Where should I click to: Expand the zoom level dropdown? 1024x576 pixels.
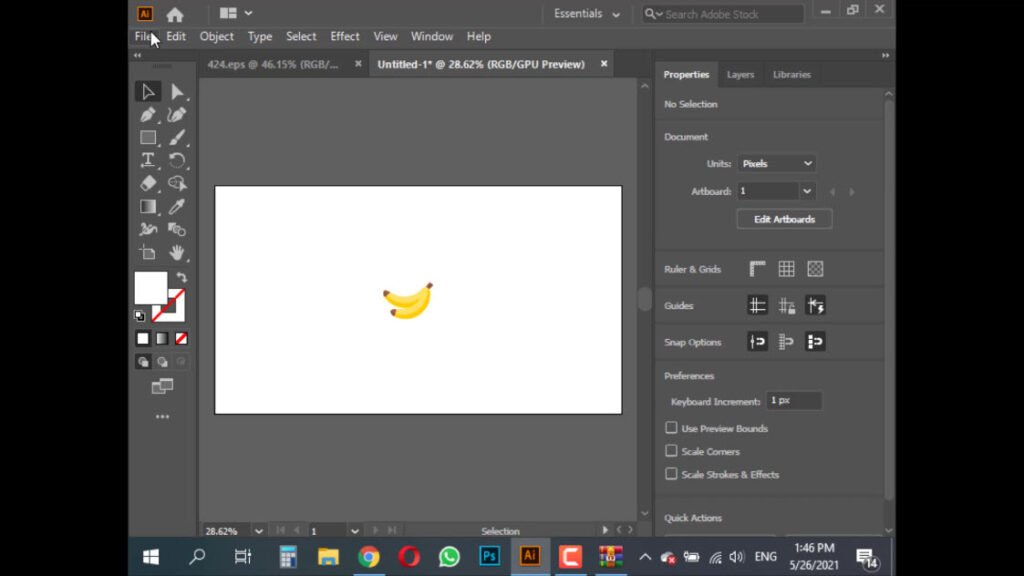pyautogui.click(x=259, y=531)
